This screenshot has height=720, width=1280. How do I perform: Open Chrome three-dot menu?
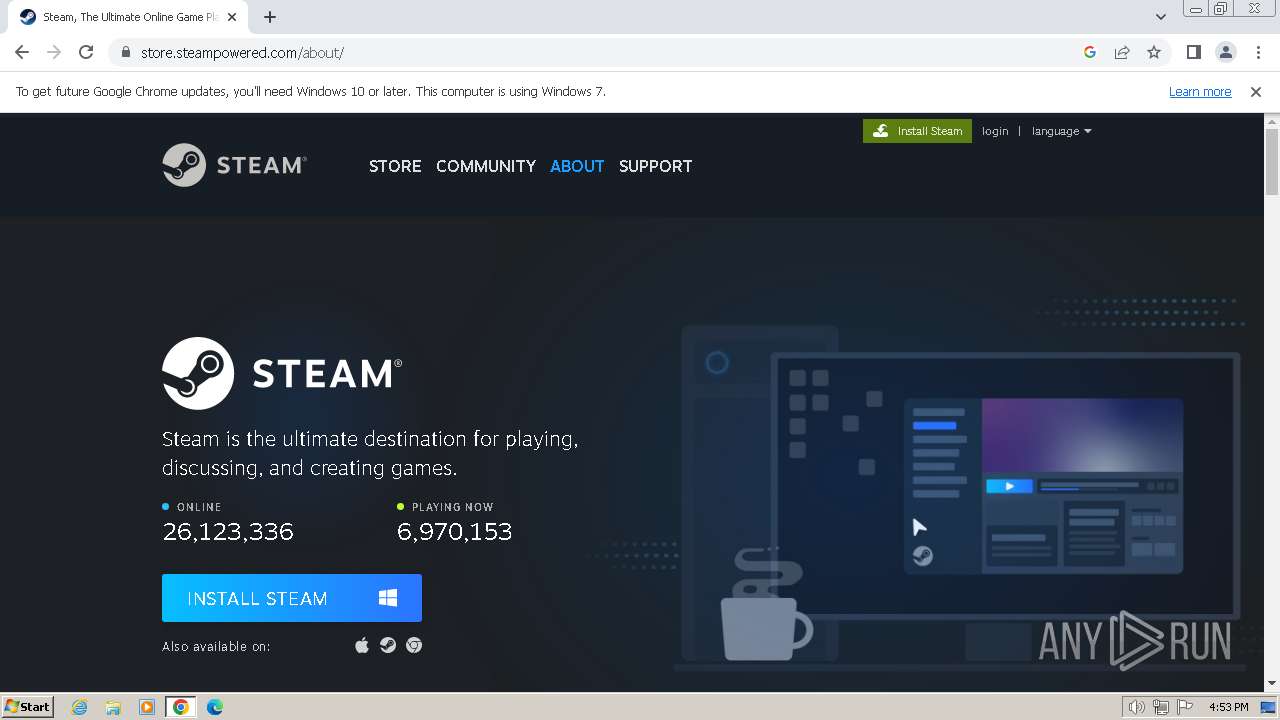tap(1257, 52)
